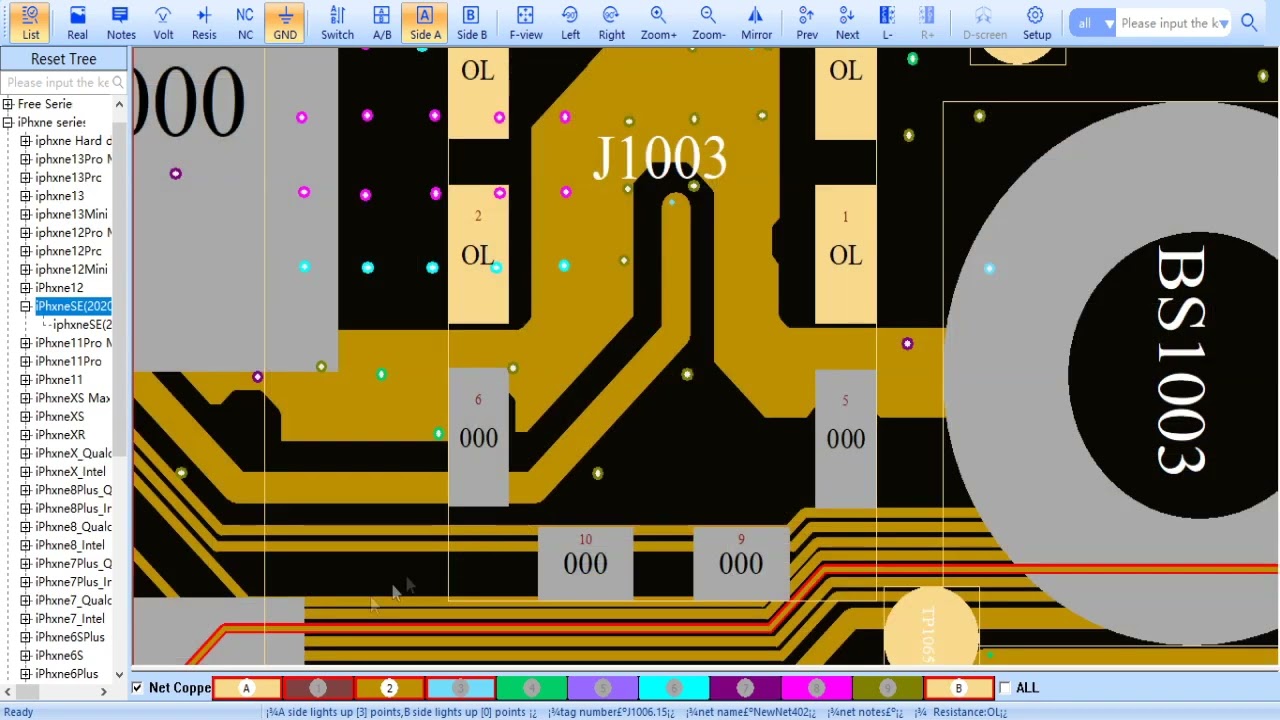Switch to Side A view
Viewport: 1280px width, 720px height.
[425, 22]
